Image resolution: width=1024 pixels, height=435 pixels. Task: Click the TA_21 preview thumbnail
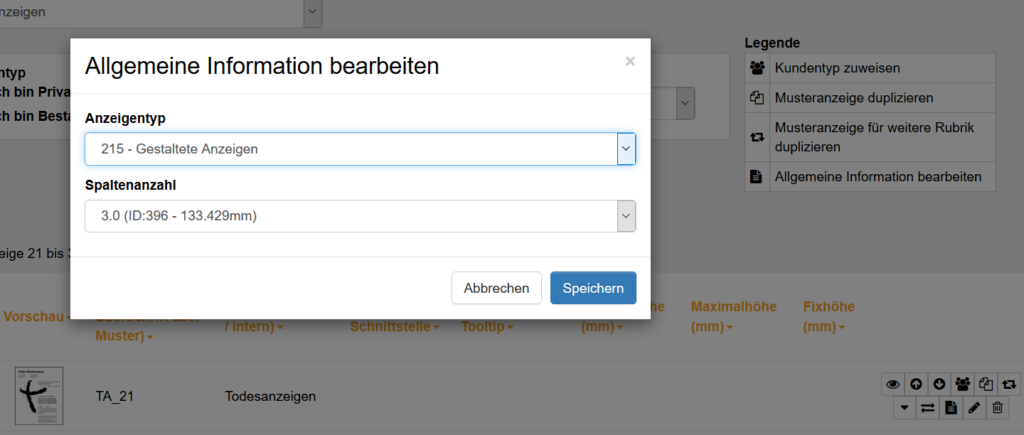pyautogui.click(x=39, y=396)
